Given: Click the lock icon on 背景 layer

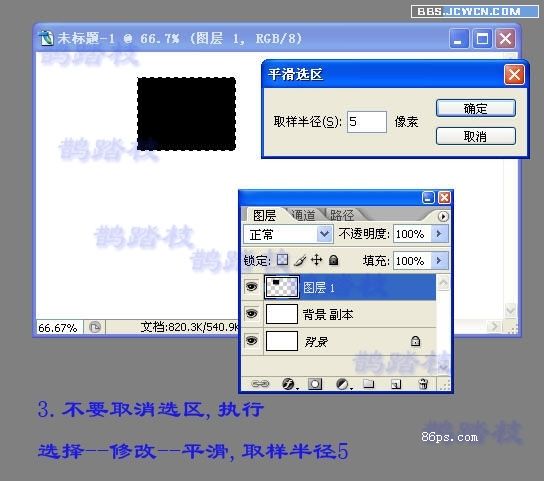Looking at the screenshot, I should [415, 341].
